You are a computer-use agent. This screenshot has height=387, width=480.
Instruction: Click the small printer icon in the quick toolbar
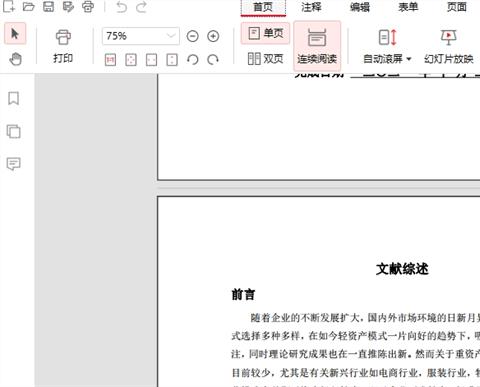point(88,7)
